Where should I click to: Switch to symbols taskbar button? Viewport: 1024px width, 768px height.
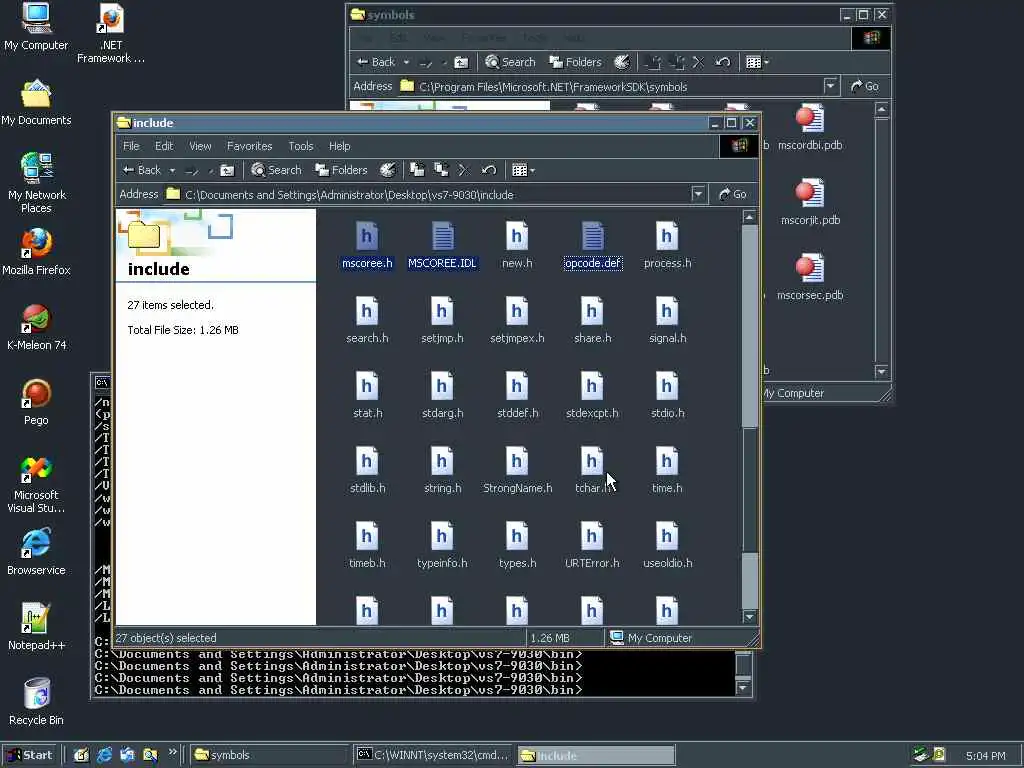[269, 755]
